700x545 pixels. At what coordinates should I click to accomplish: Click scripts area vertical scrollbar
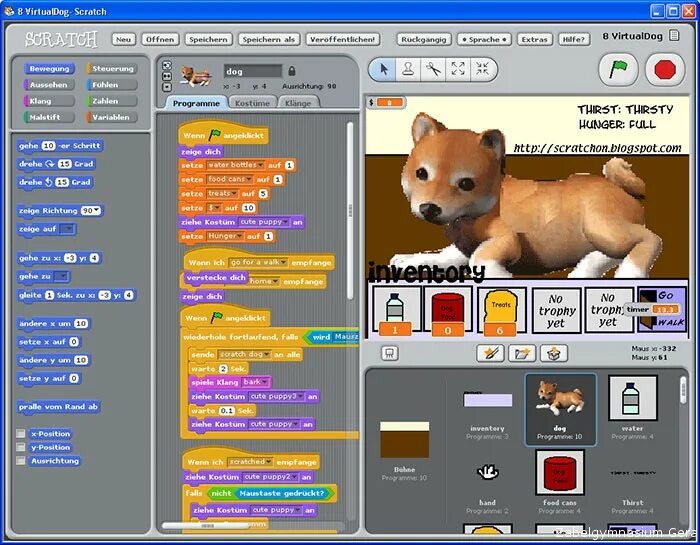[350, 210]
